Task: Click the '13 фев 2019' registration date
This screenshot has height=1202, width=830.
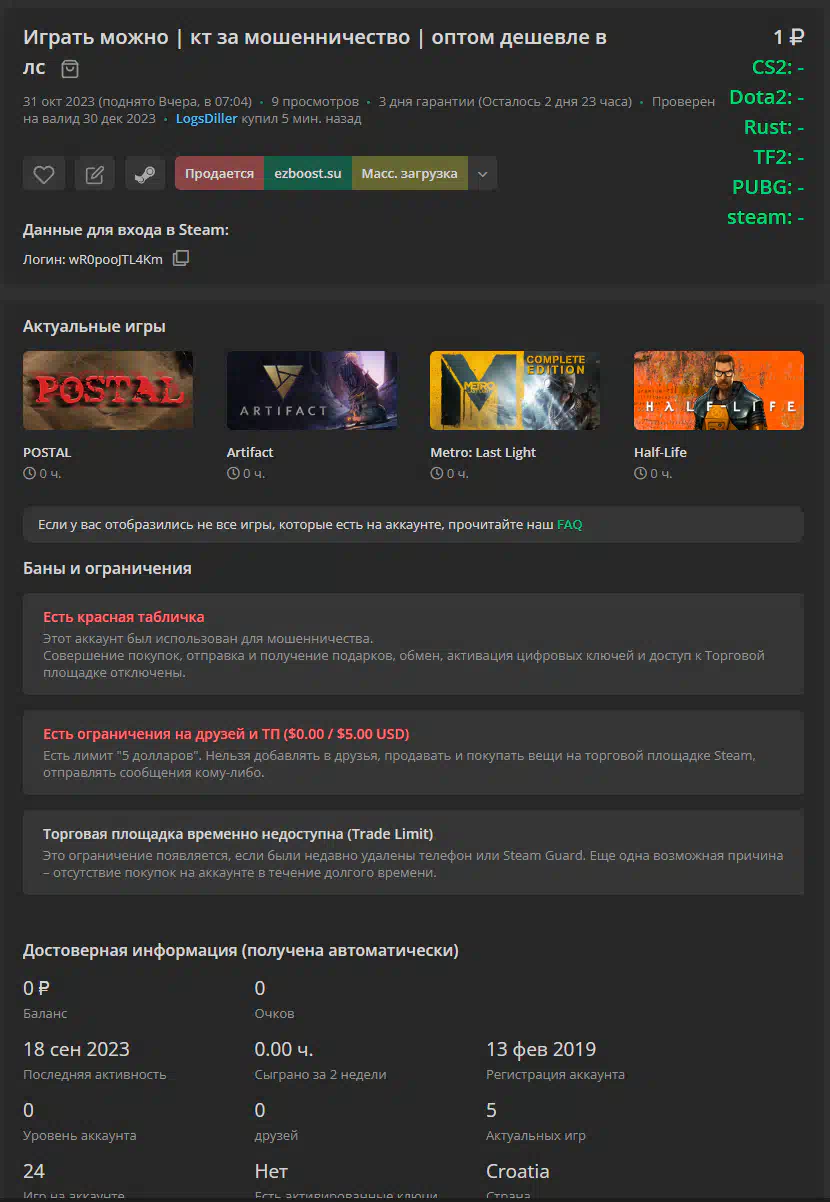Action: click(x=541, y=1050)
